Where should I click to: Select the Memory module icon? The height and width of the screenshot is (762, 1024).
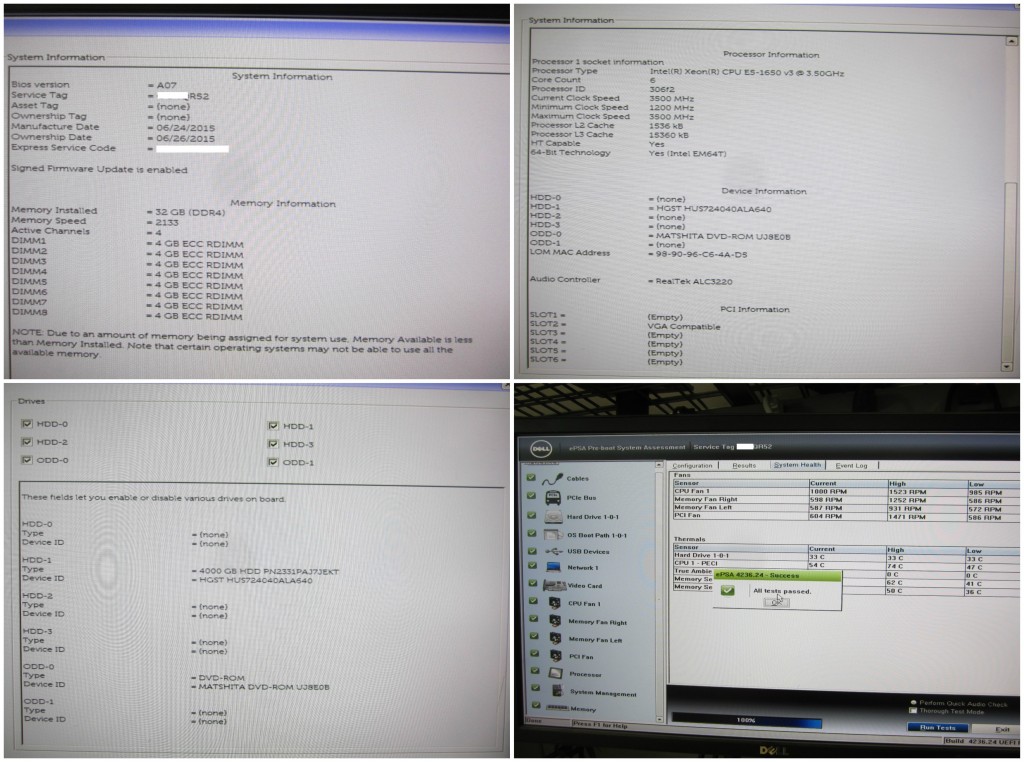tap(557, 708)
